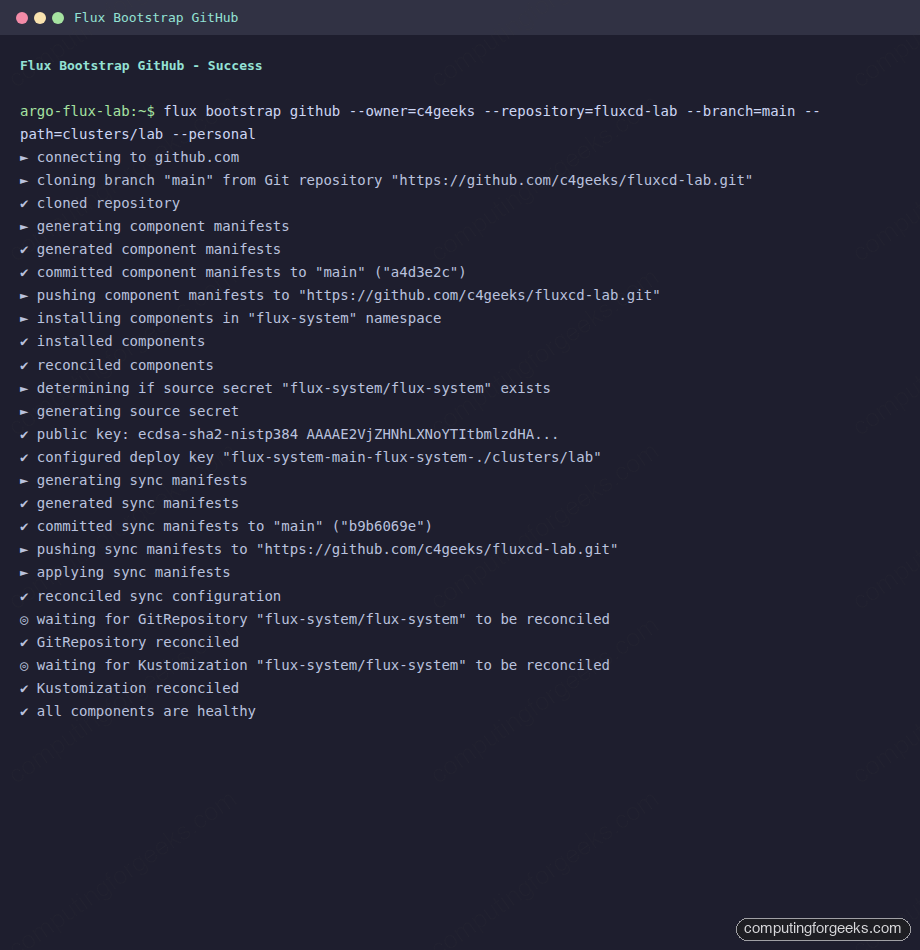Click the green maximize window dot
920x950 pixels.
[x=58, y=18]
